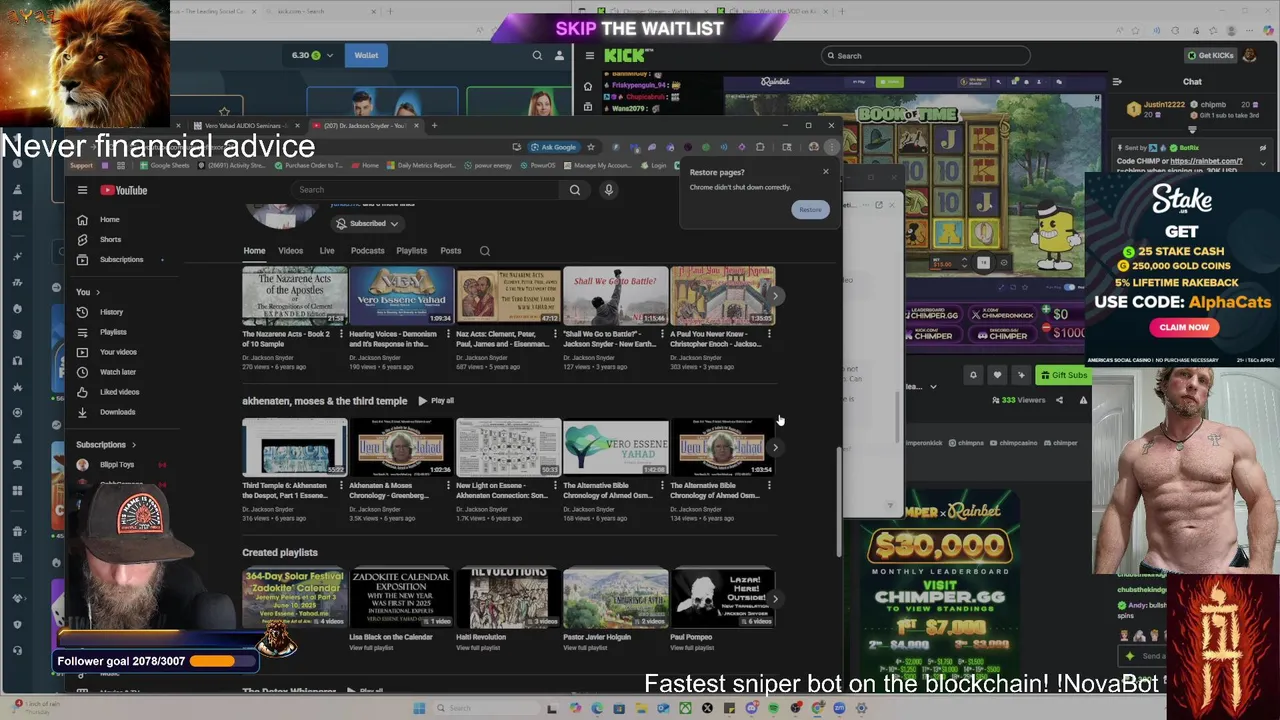1280x720 pixels.
Task: Click the green Gift Subs button
Action: point(1063,375)
